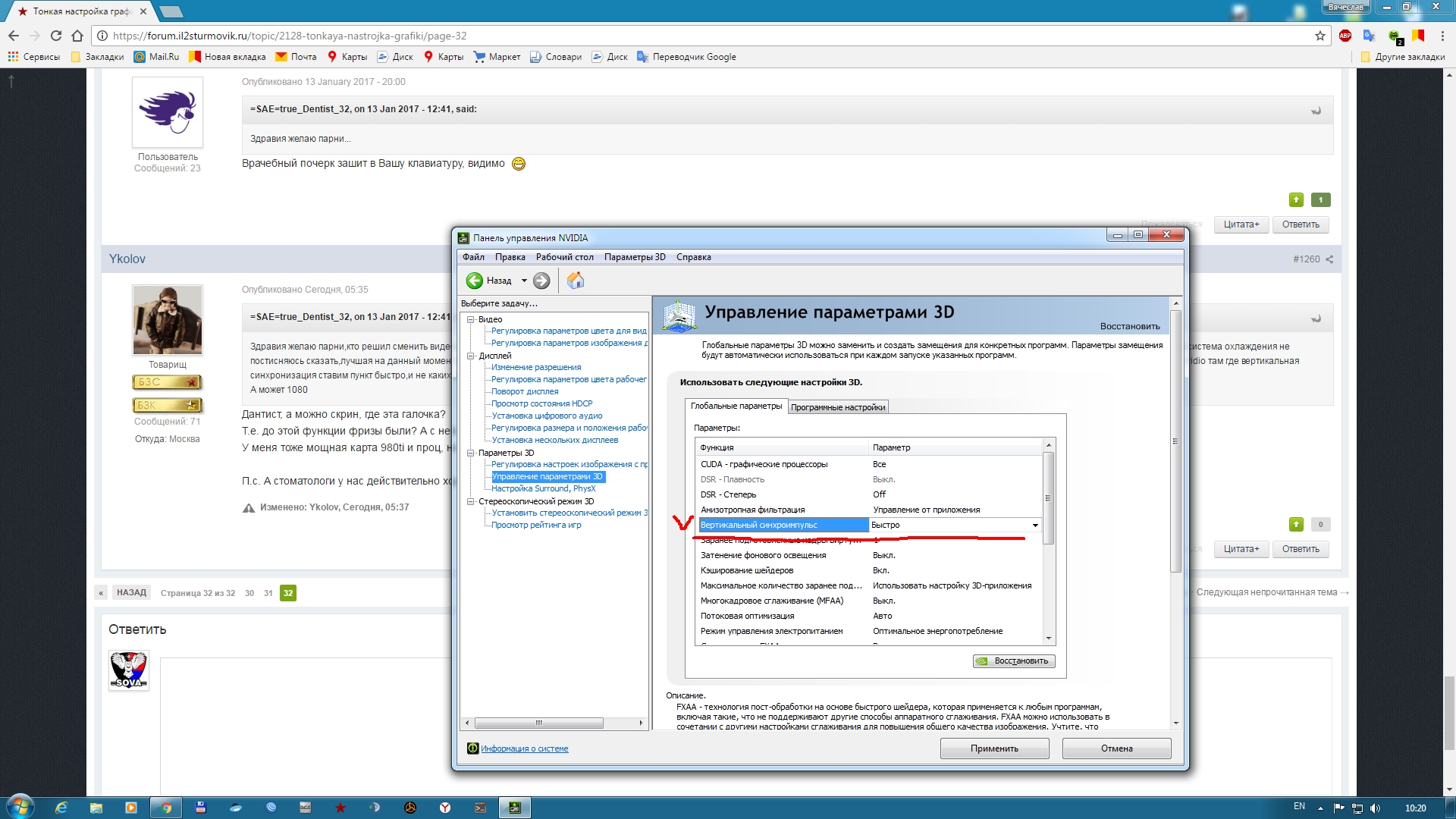Upvote the first post with green arrow
This screenshot has width=1456, height=819.
click(x=1296, y=200)
